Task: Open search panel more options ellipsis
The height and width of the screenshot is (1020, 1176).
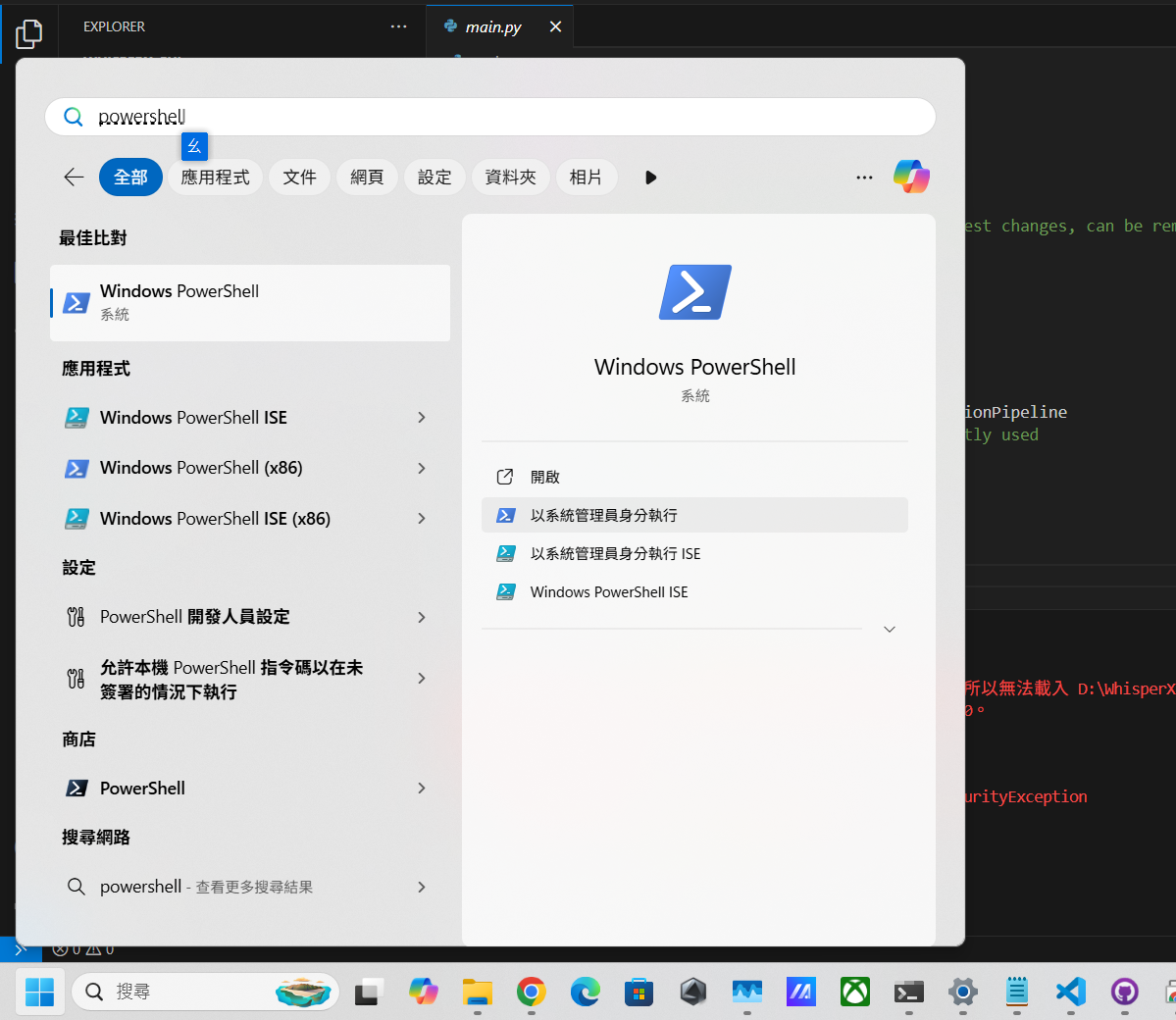Action: click(864, 177)
